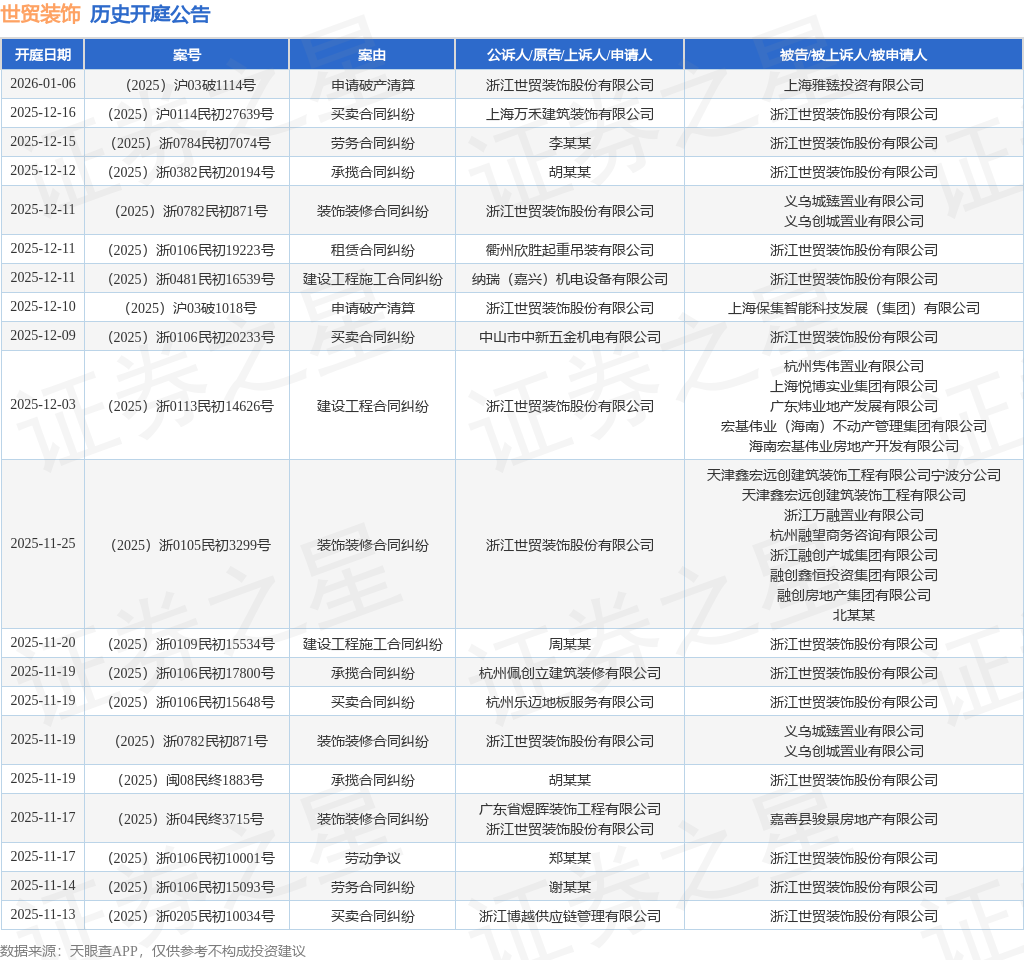Select the 案号 column header
Viewport: 1024px width, 960px height.
[x=187, y=55]
